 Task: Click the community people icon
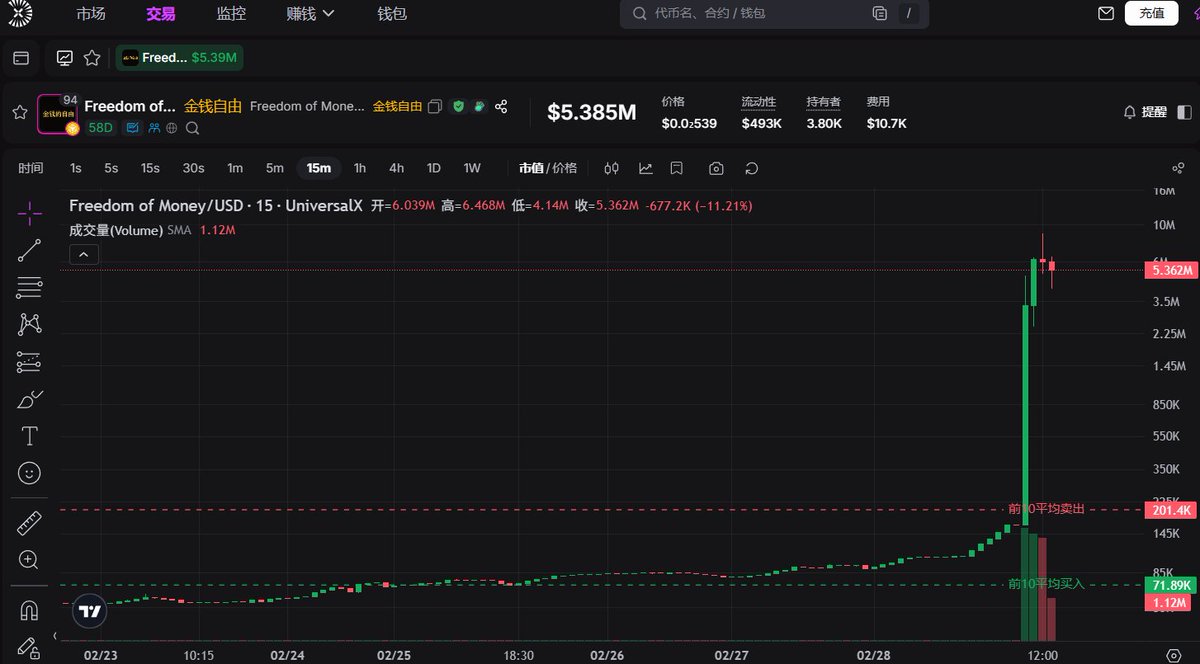click(155, 128)
